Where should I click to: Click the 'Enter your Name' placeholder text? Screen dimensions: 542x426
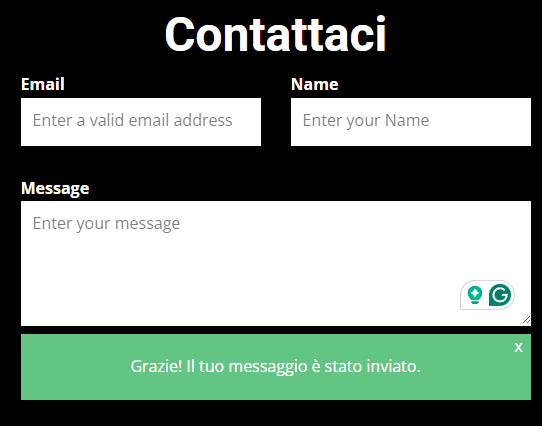click(366, 121)
